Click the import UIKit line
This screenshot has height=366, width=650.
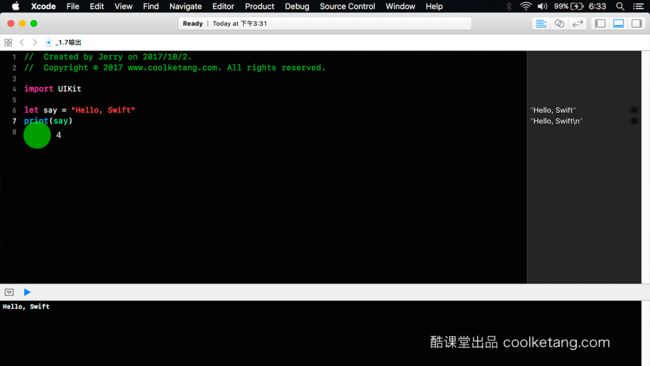53,89
